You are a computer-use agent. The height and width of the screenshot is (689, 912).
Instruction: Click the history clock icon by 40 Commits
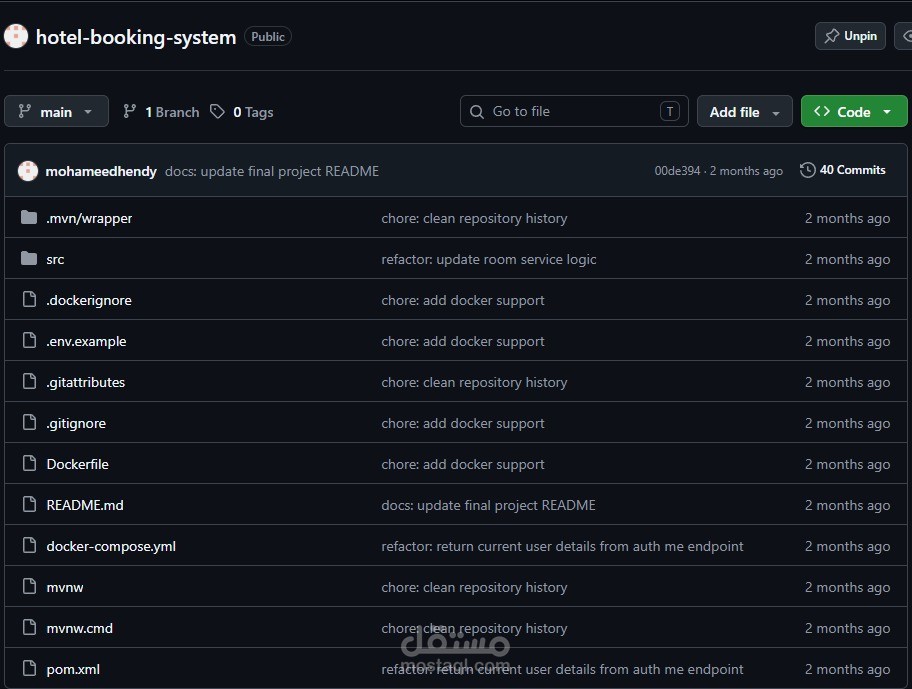pos(807,170)
